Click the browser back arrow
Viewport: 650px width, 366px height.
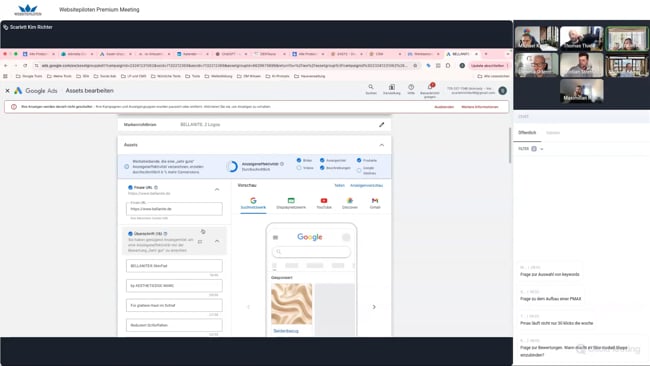click(x=6, y=65)
